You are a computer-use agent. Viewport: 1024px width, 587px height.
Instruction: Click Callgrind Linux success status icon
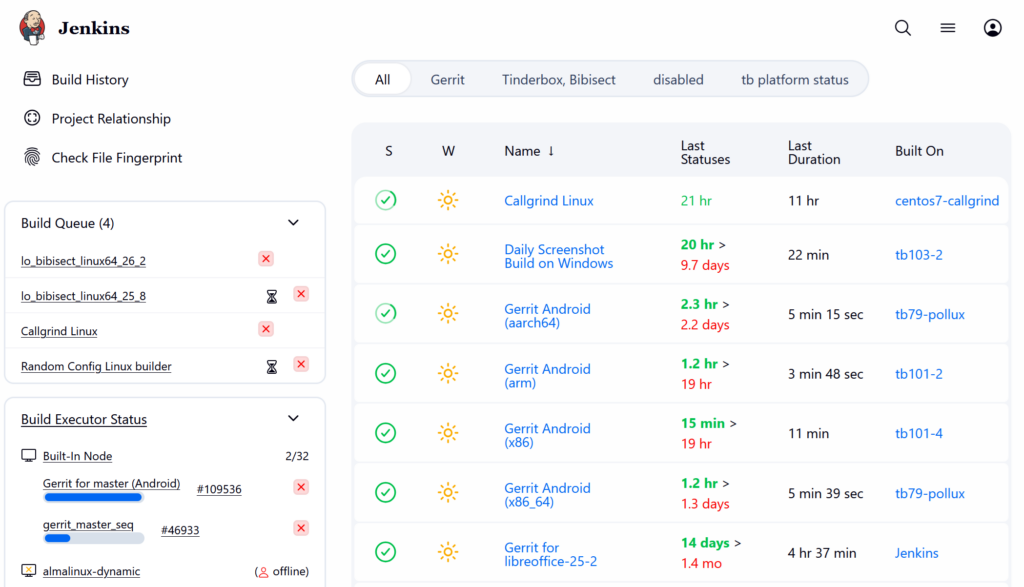pos(385,200)
